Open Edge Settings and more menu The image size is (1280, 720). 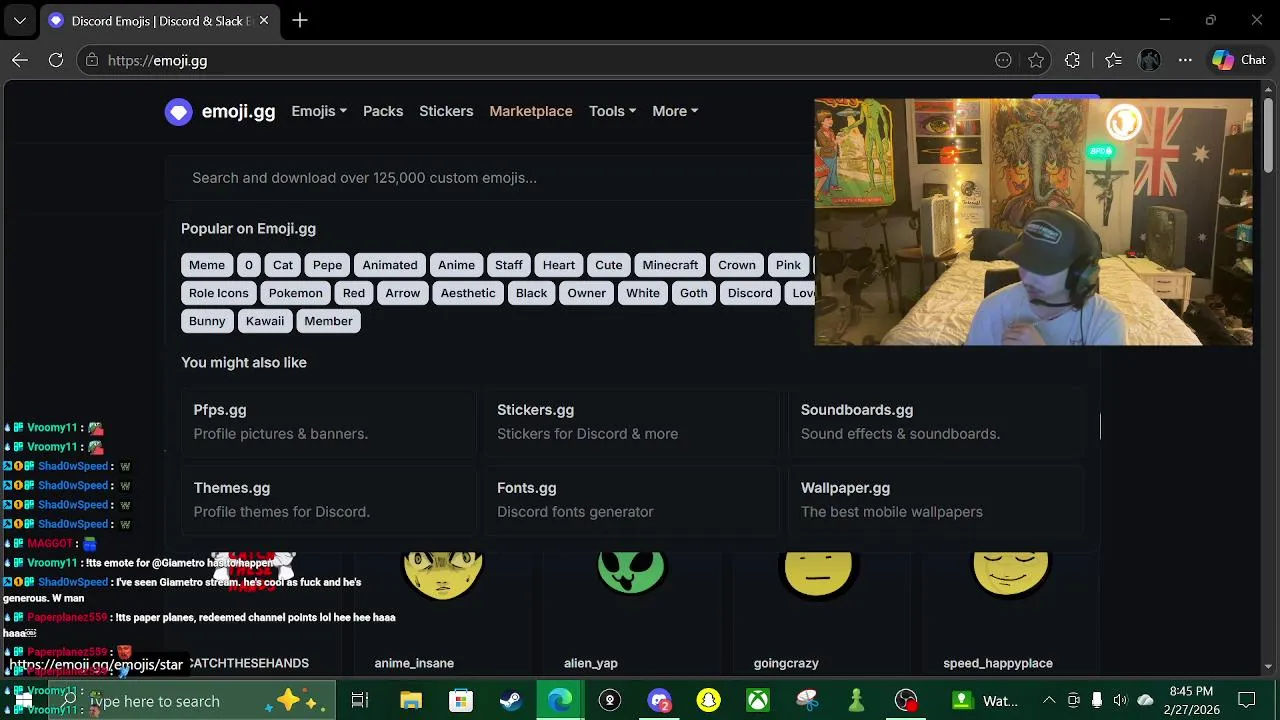[x=1185, y=60]
